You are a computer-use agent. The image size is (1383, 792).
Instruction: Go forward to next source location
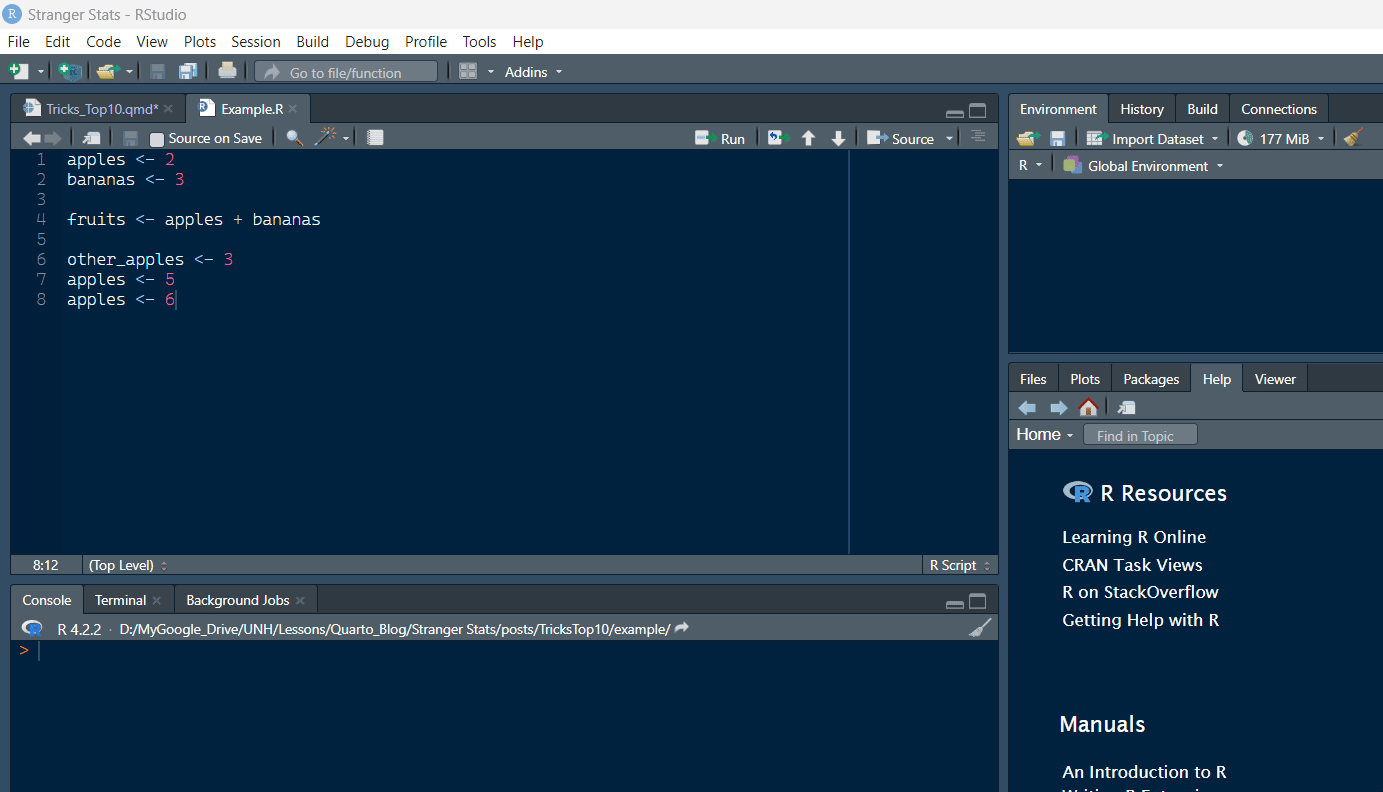point(53,139)
